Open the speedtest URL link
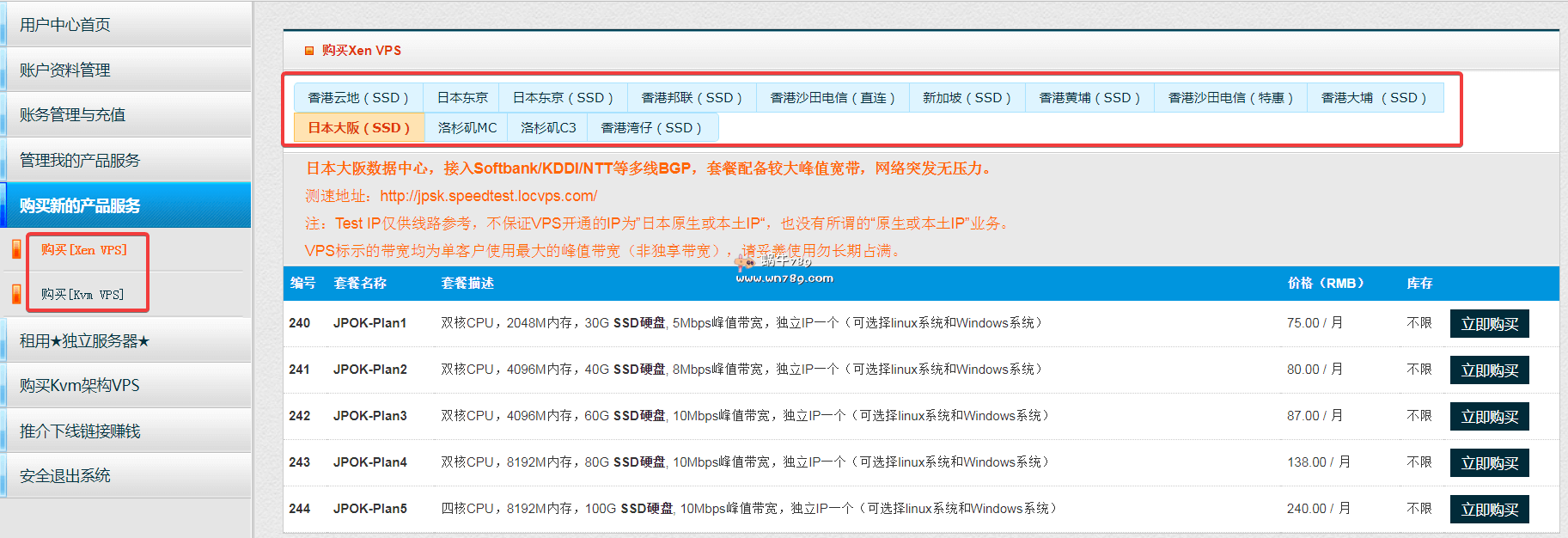The image size is (1568, 538). 488,196
